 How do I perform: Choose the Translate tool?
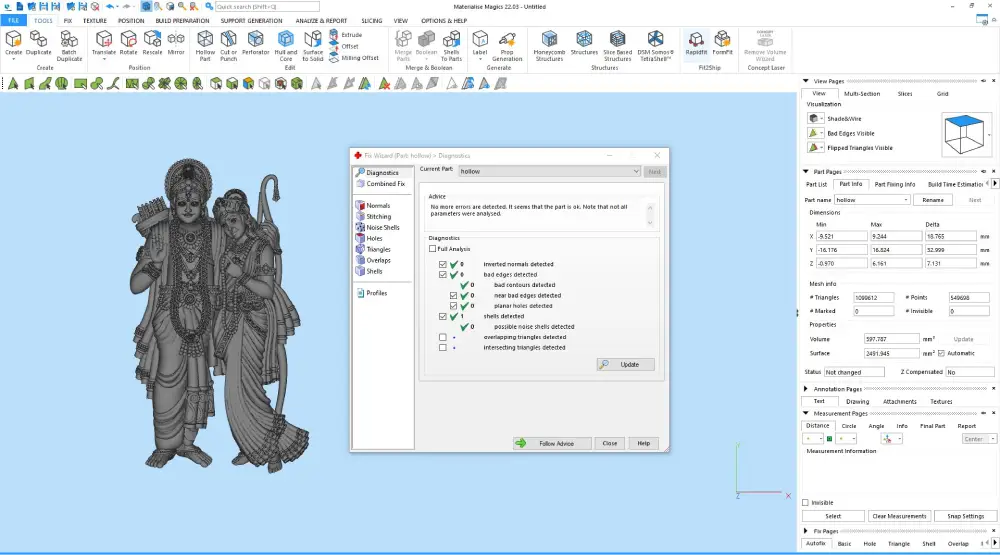[104, 43]
